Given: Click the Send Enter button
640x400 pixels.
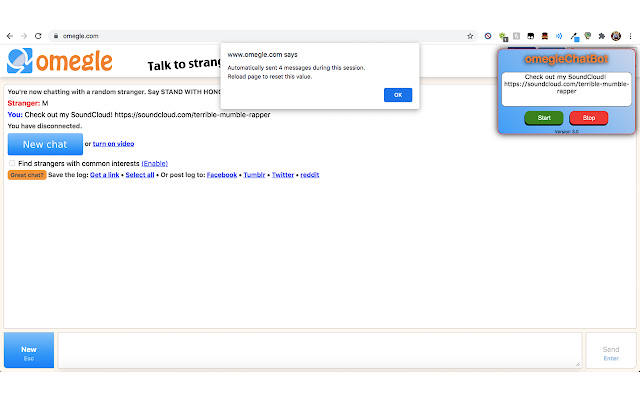Looking at the screenshot, I should pos(611,350).
